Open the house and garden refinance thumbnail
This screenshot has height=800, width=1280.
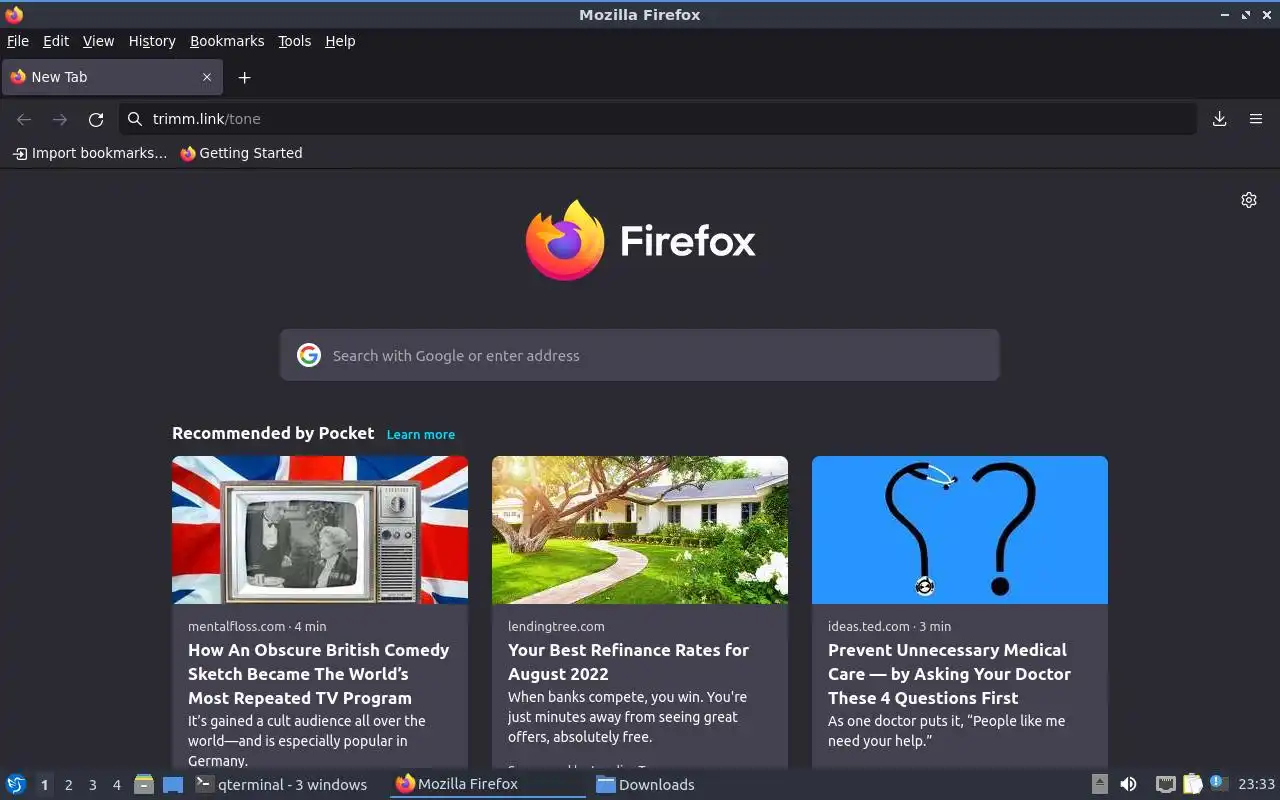[640, 530]
